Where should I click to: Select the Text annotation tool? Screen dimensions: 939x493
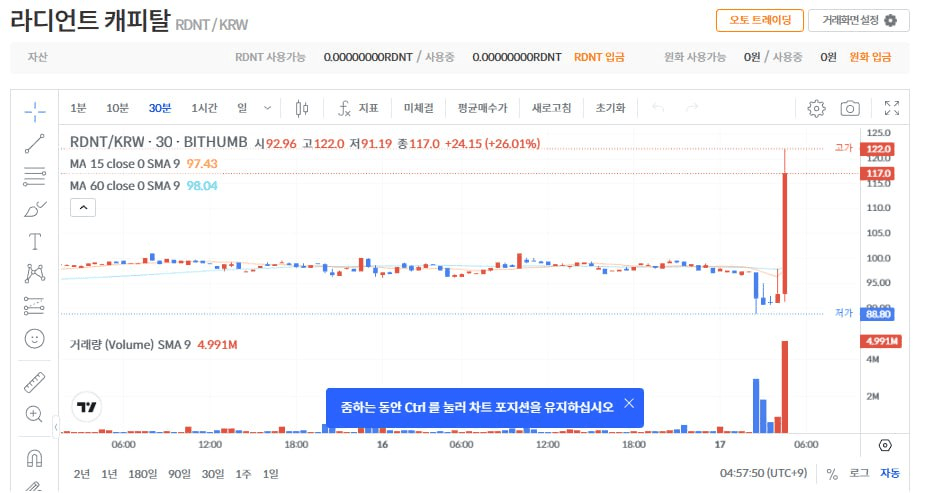pos(35,241)
